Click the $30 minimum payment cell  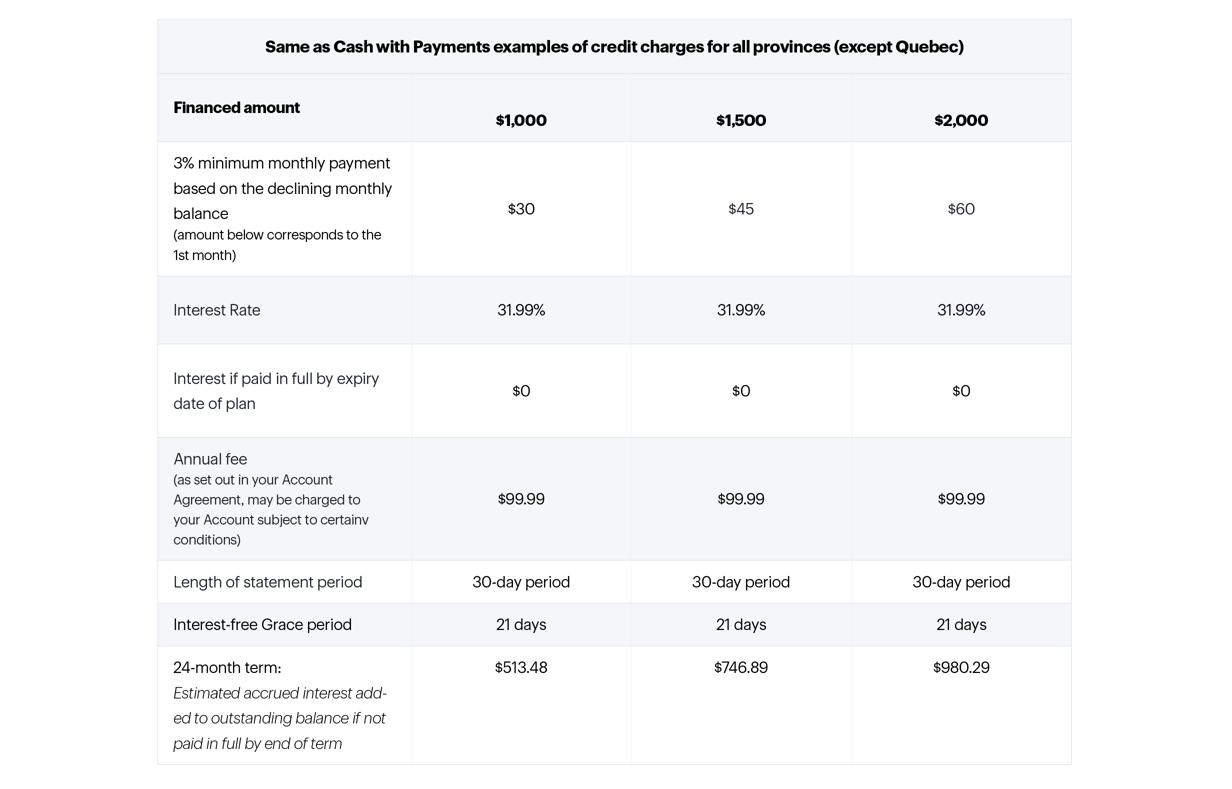[521, 209]
